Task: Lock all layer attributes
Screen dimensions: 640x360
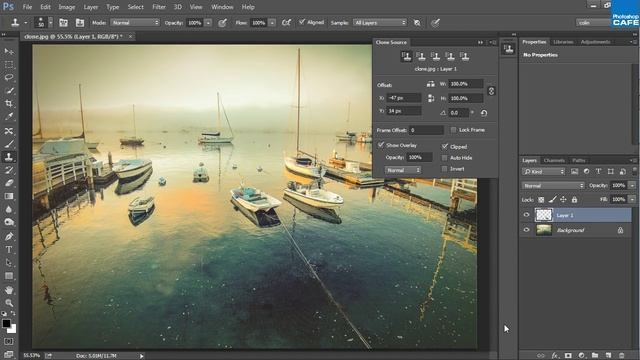Action: (574, 200)
